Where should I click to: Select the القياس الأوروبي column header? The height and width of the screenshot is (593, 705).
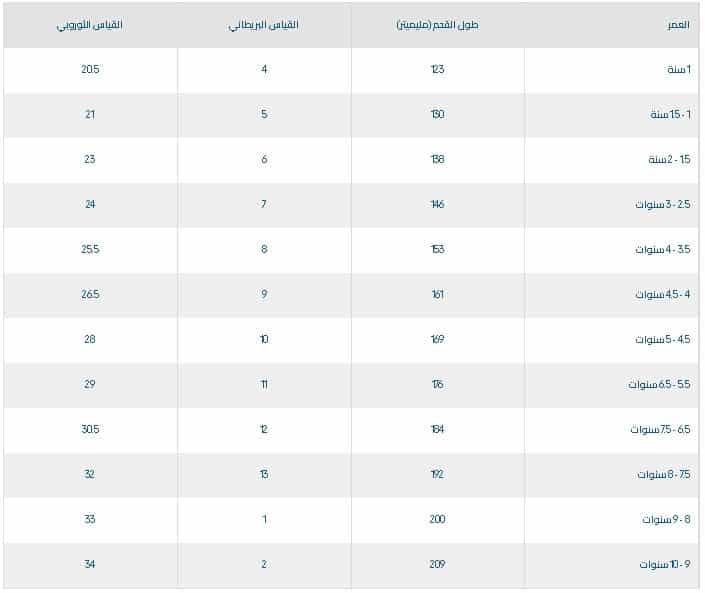[90, 25]
